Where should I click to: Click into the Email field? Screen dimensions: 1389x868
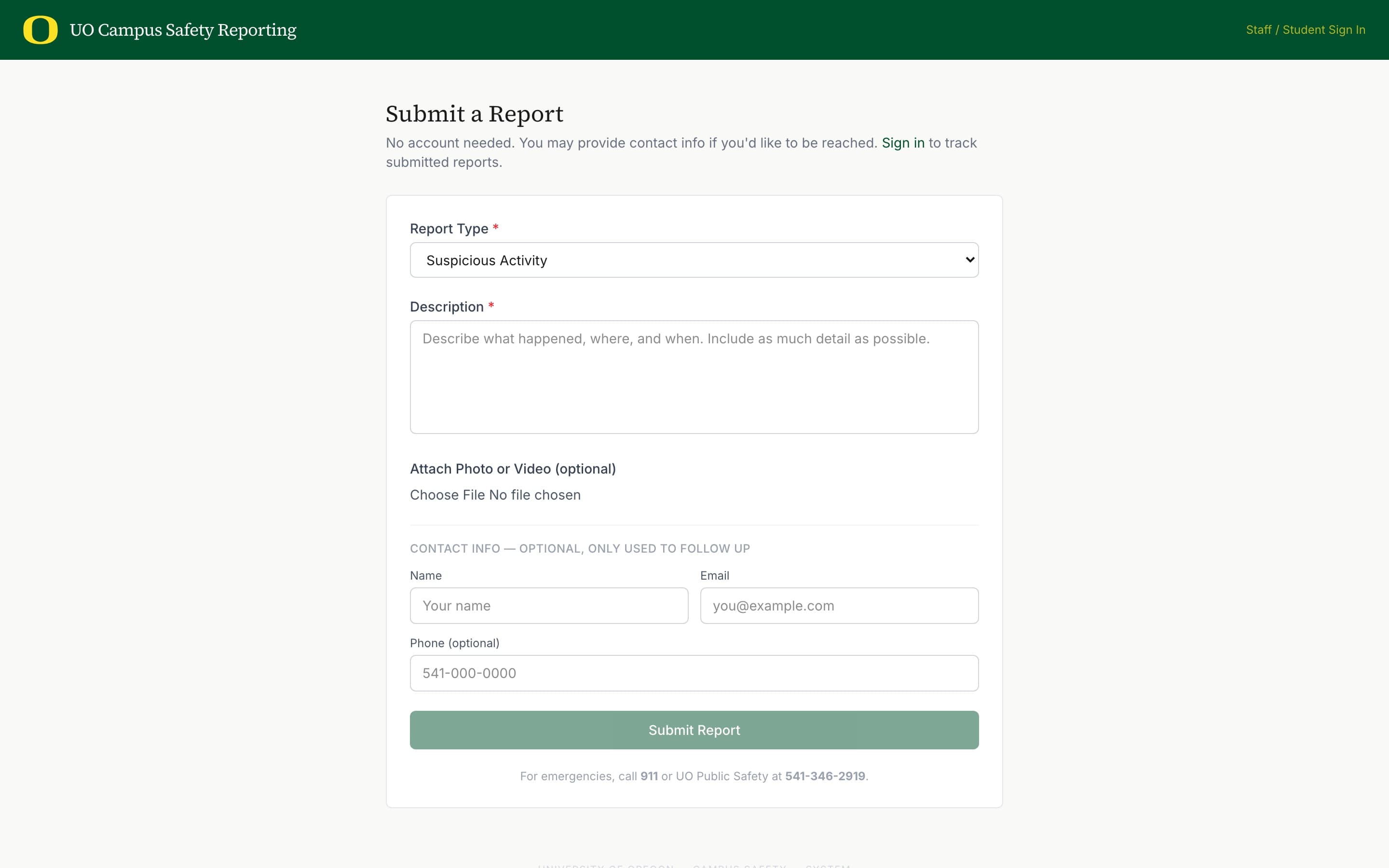click(x=839, y=606)
